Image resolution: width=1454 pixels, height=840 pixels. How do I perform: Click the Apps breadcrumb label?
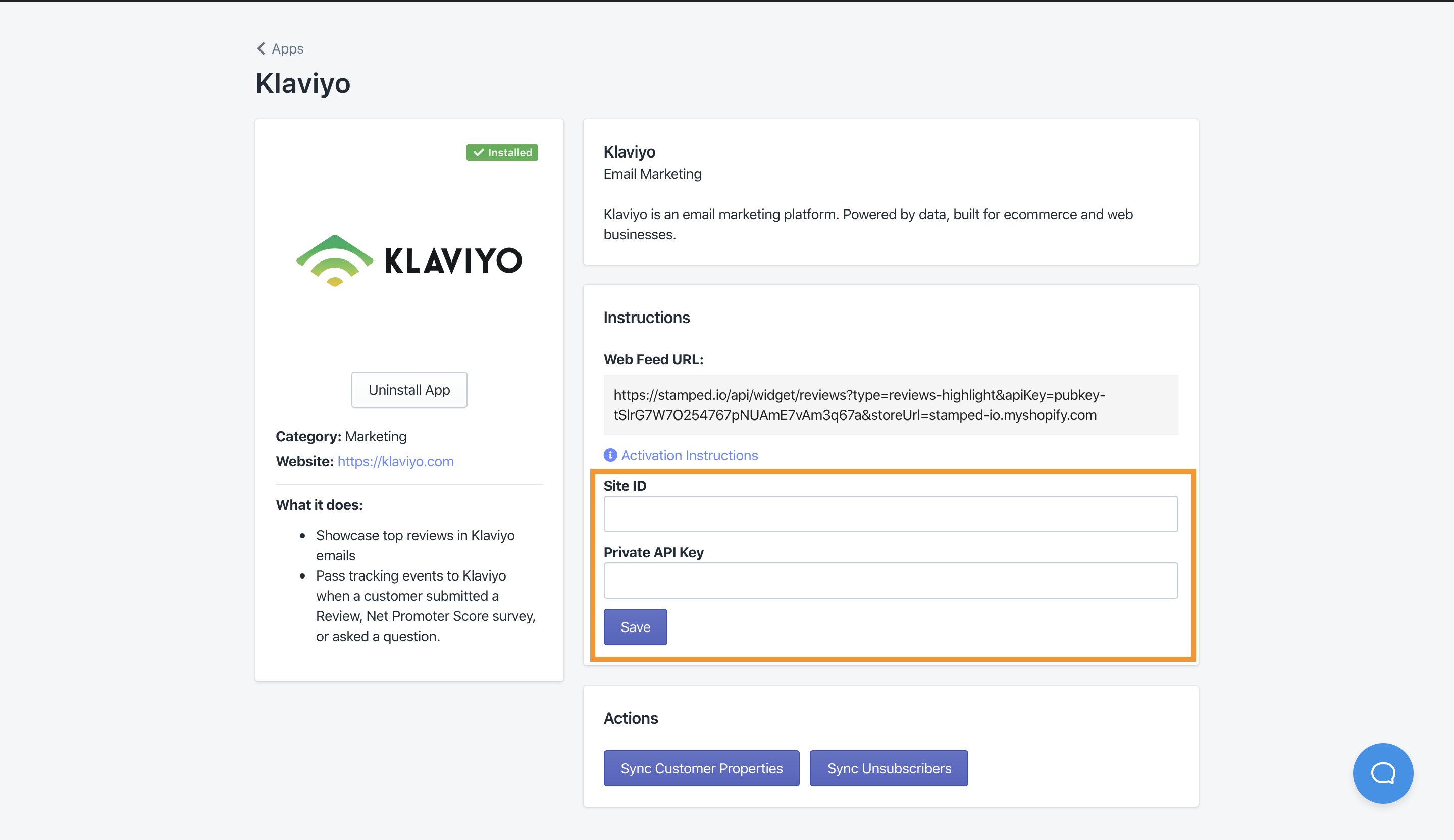coord(287,48)
